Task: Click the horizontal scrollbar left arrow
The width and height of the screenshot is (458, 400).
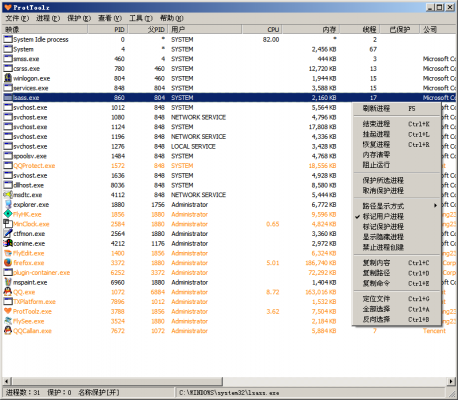Action: click(6, 381)
